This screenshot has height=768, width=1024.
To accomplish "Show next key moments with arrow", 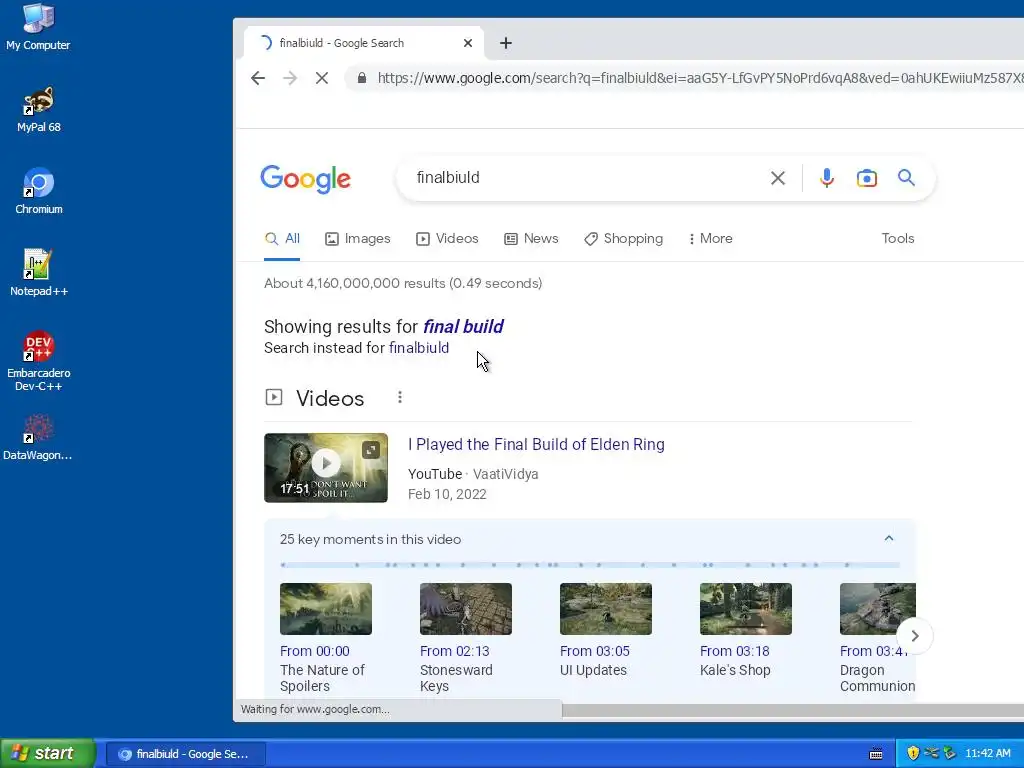I will coord(914,635).
